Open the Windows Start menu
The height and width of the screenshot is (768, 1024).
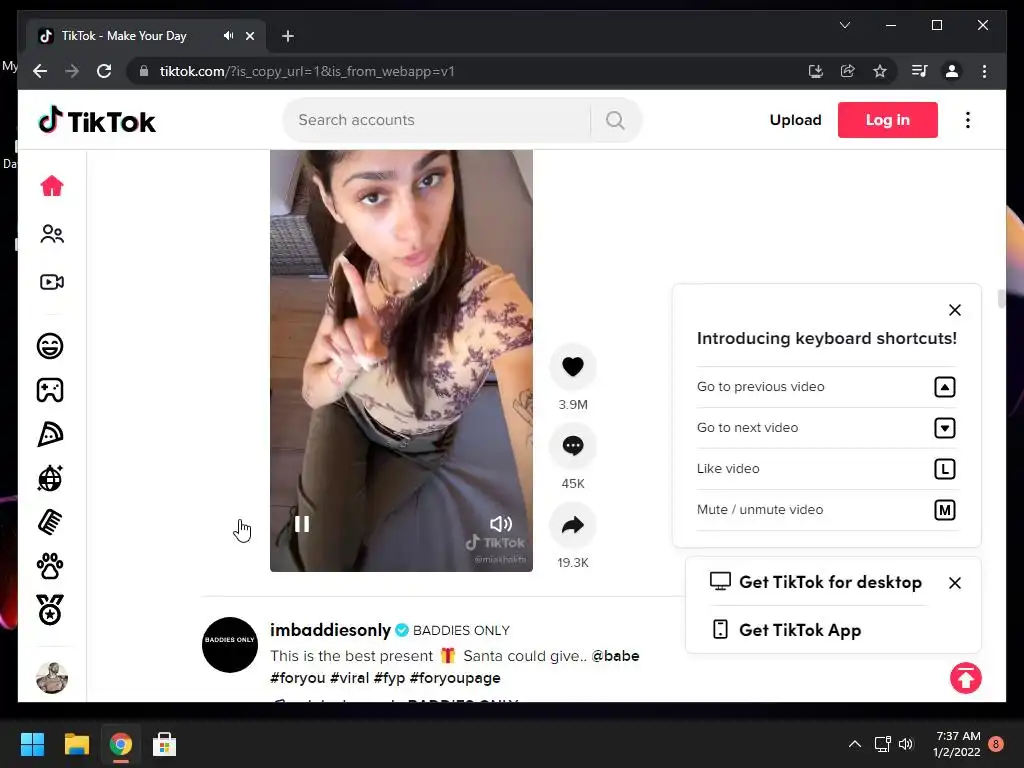click(x=32, y=744)
